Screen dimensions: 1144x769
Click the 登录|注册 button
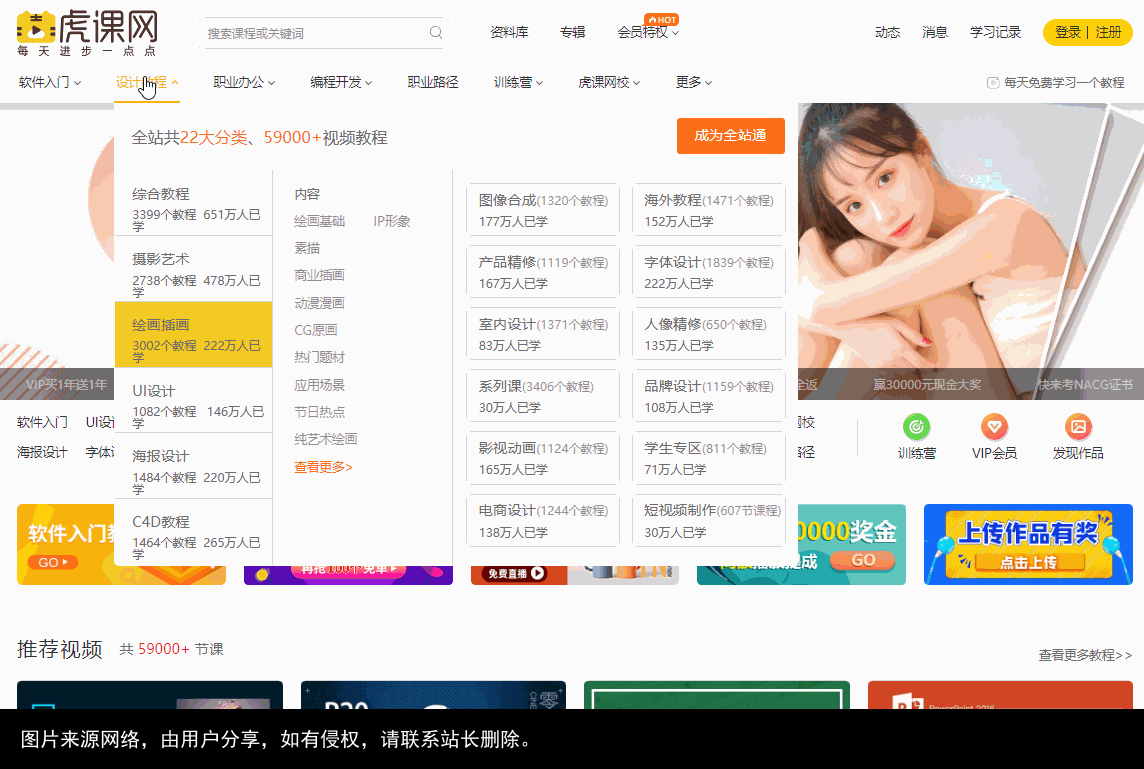1088,31
